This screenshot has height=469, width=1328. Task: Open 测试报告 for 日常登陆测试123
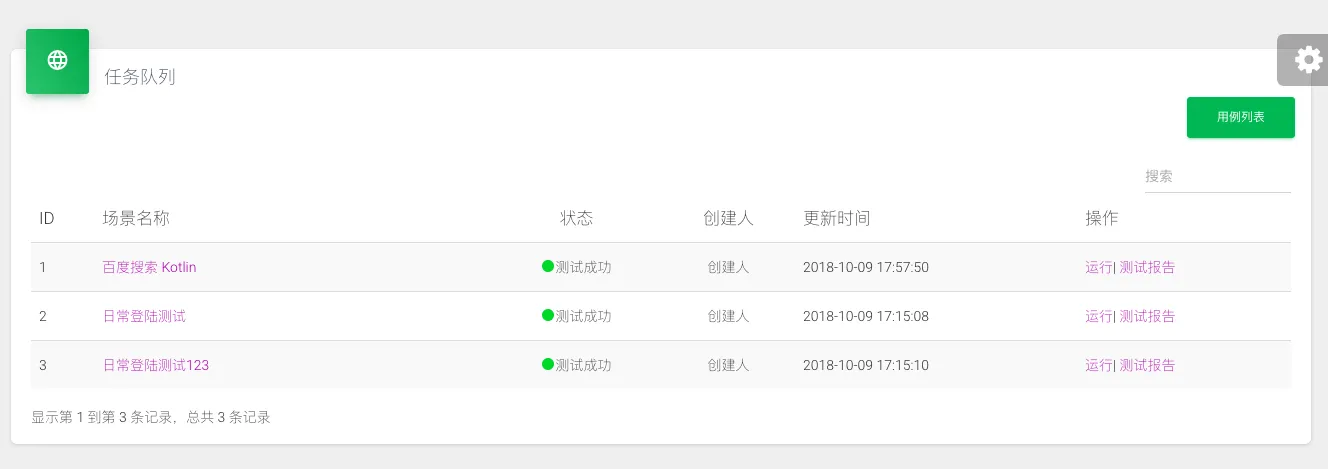pos(1147,365)
